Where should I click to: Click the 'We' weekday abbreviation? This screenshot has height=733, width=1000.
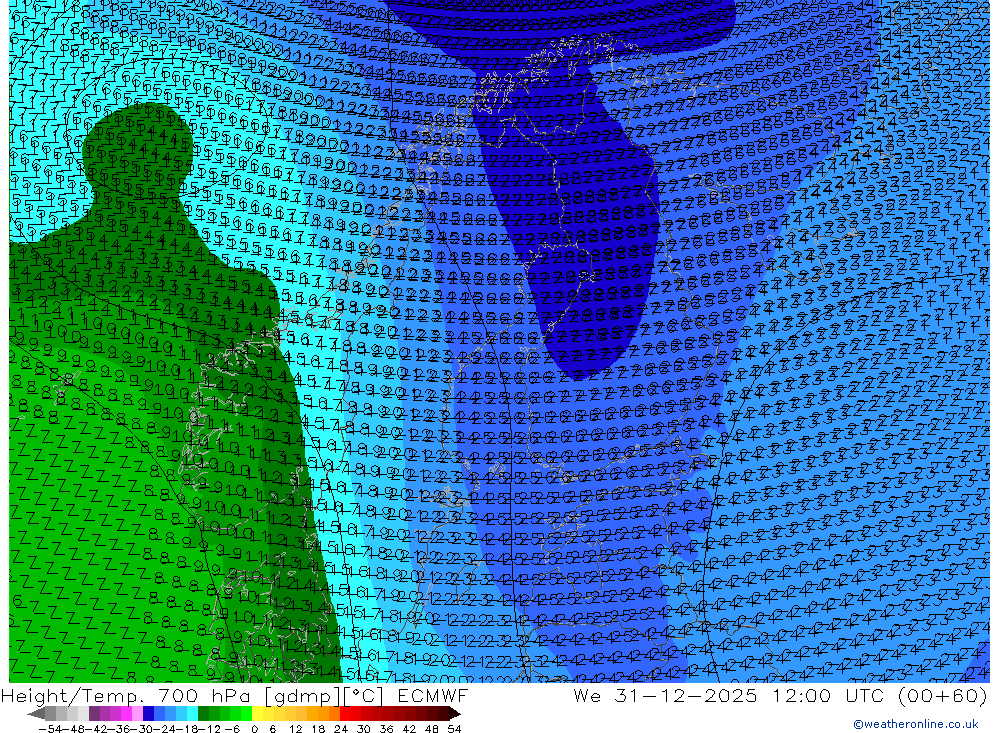point(586,695)
